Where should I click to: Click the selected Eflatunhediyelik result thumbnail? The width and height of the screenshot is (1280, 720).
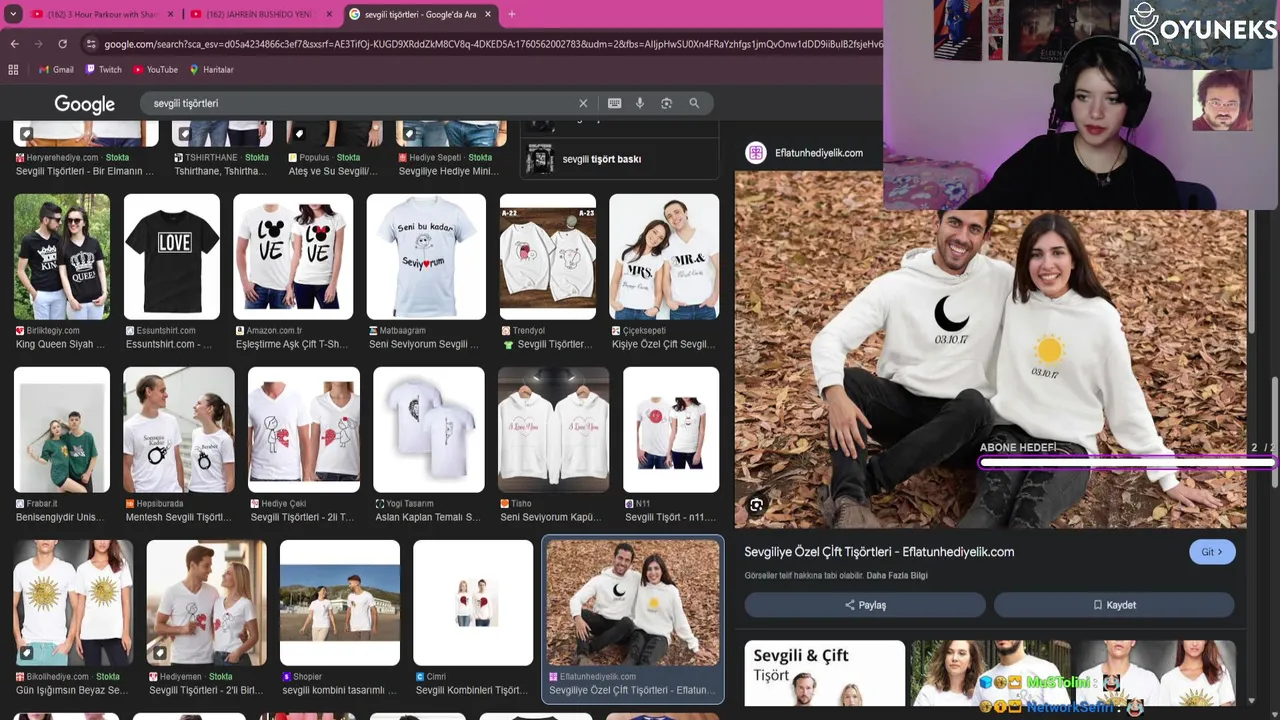pyautogui.click(x=633, y=603)
